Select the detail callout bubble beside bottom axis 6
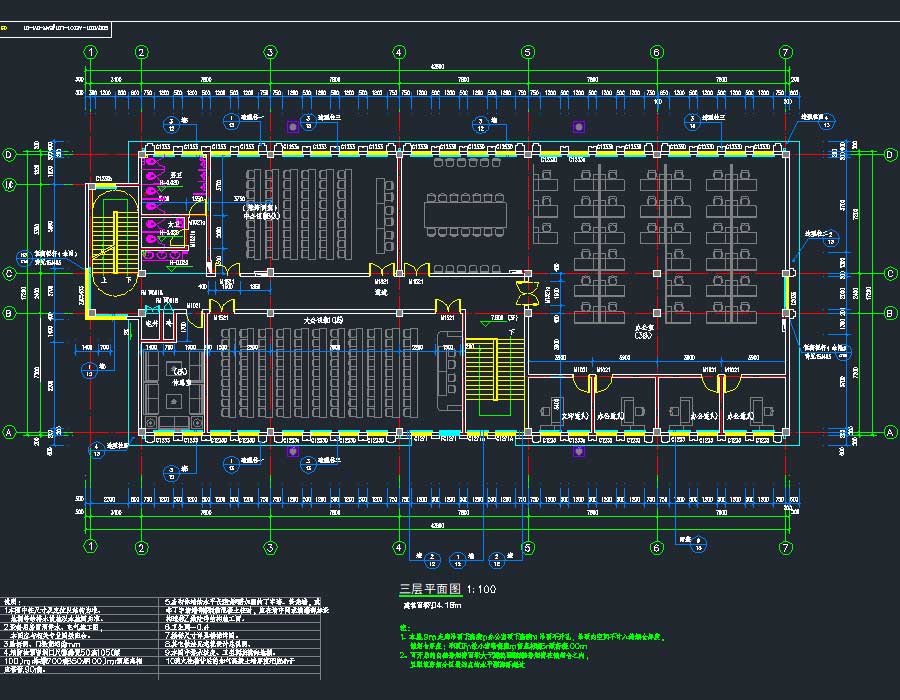 (698, 543)
